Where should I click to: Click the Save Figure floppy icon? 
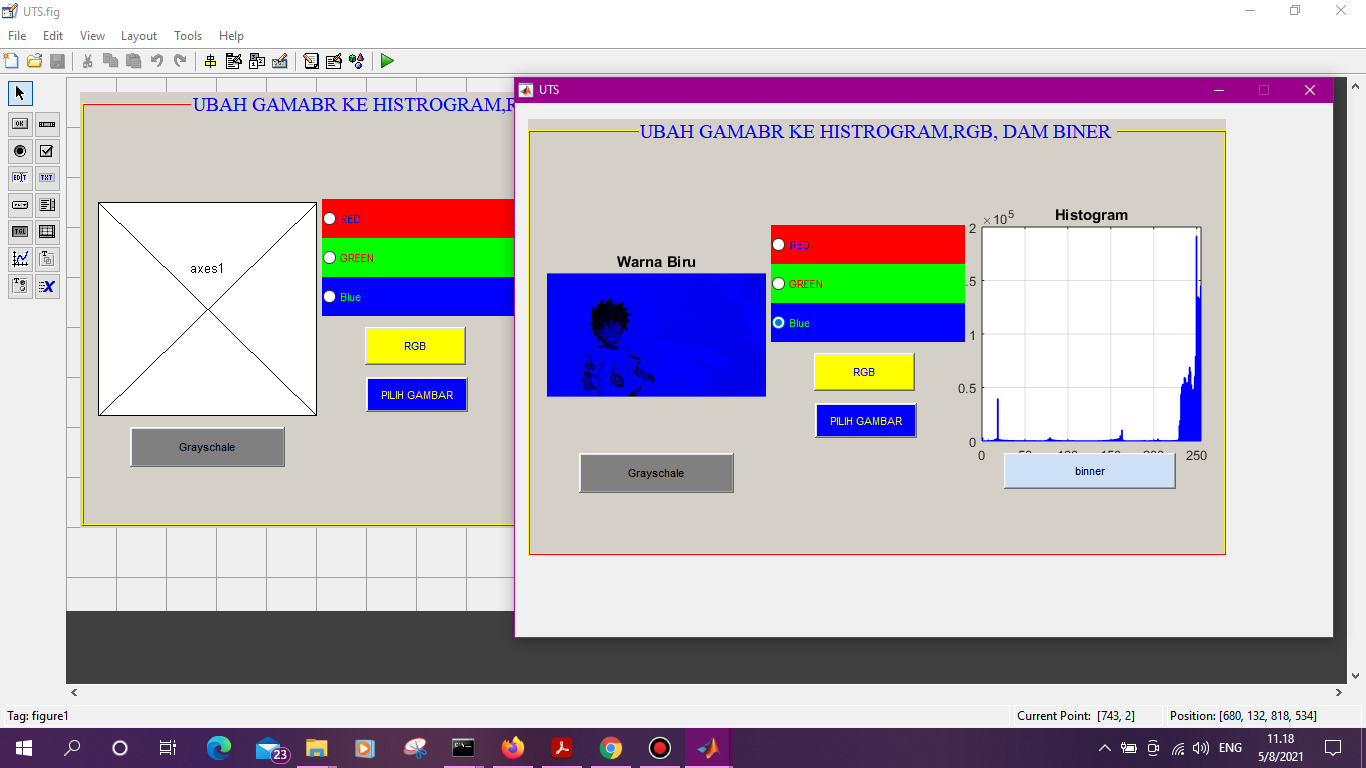tap(57, 61)
